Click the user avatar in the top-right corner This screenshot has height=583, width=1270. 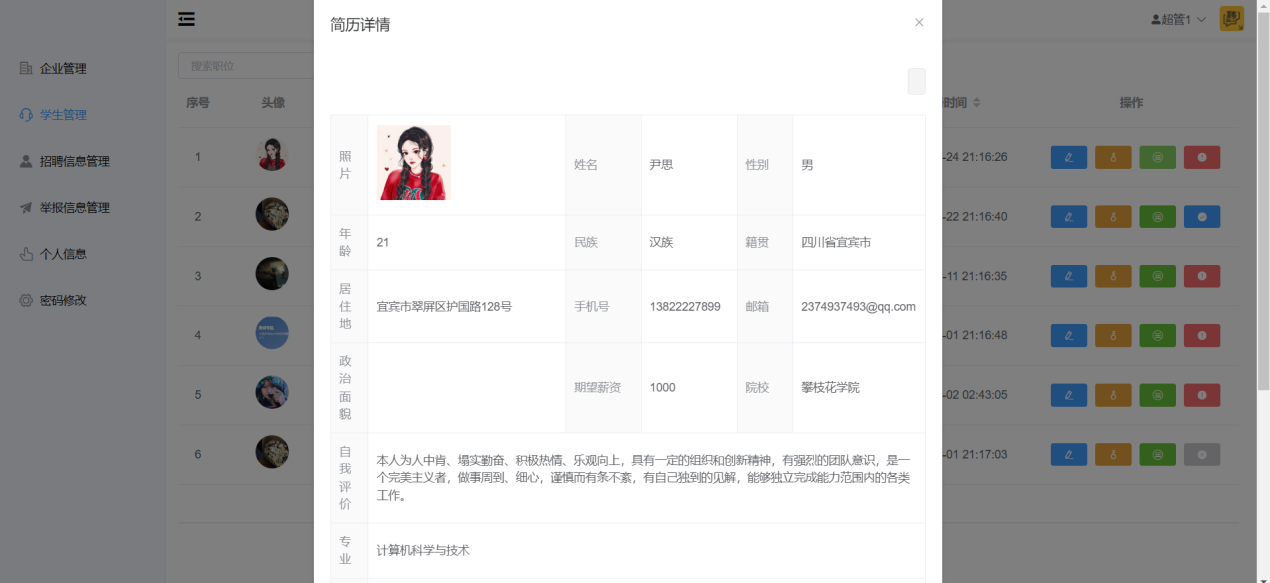(1231, 19)
